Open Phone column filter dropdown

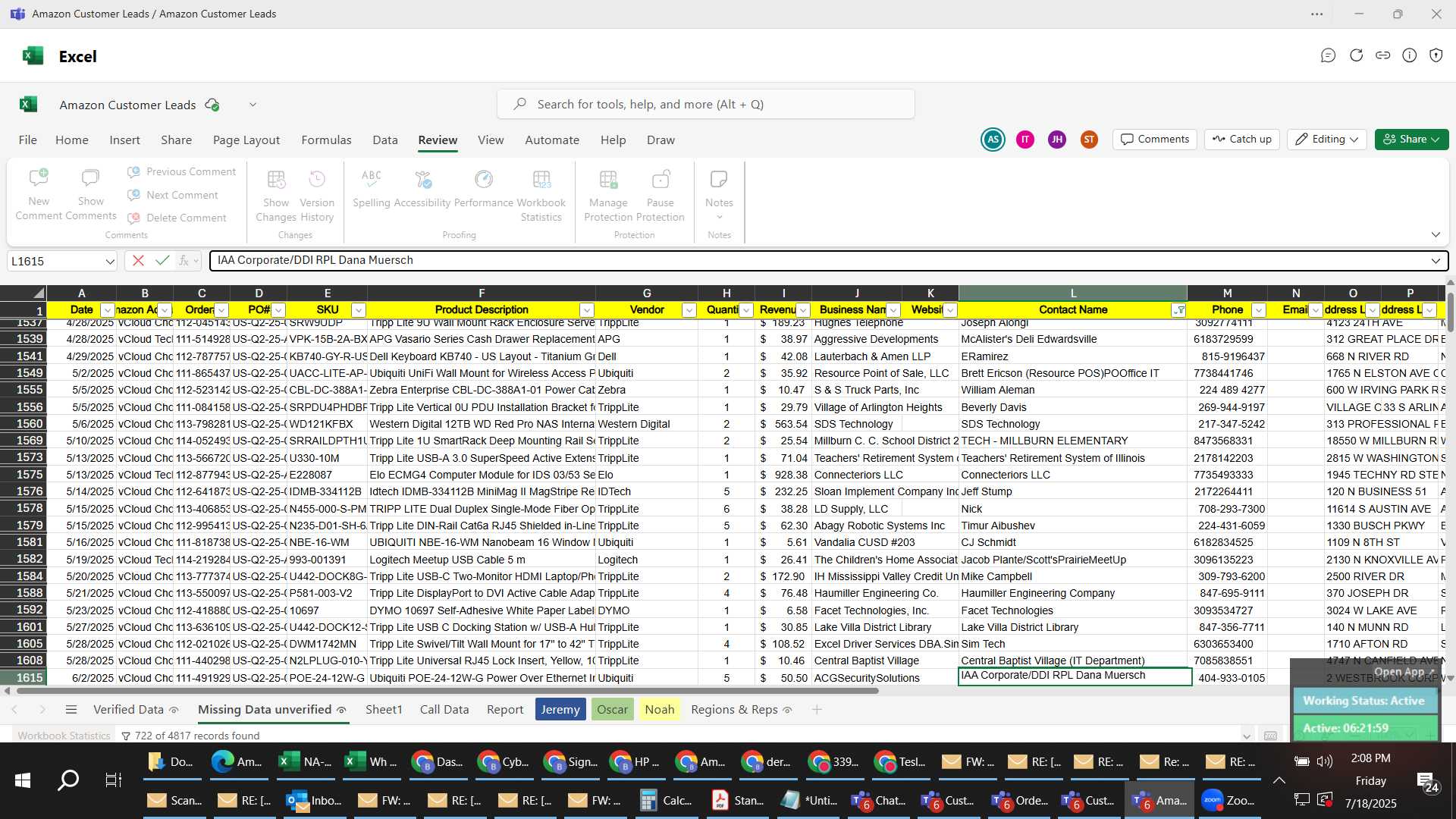(x=1258, y=310)
